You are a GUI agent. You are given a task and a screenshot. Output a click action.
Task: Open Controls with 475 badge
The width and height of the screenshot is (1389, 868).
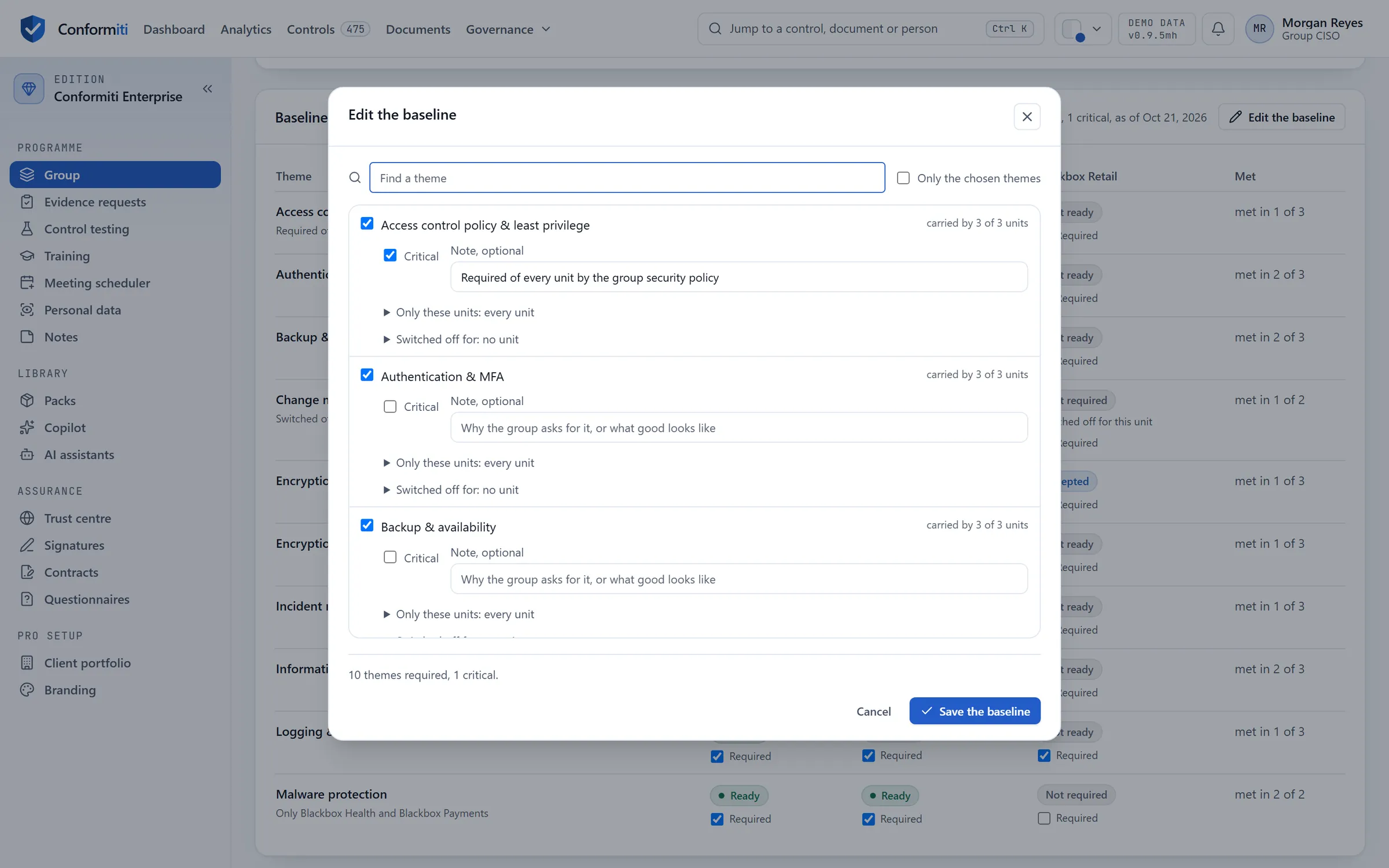tap(328, 29)
